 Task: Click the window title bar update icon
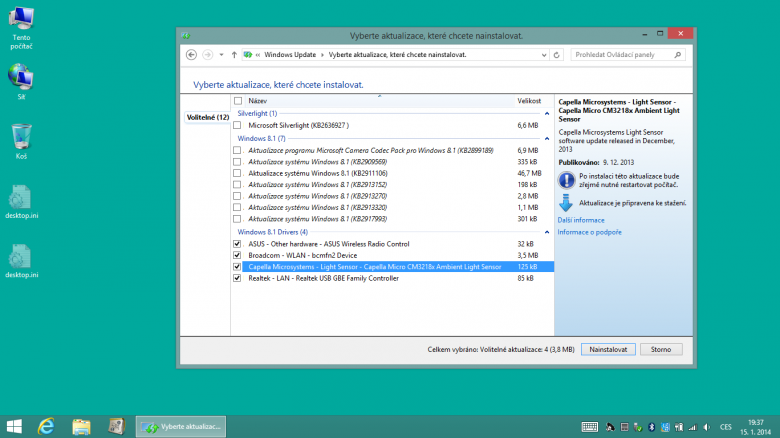click(x=186, y=36)
